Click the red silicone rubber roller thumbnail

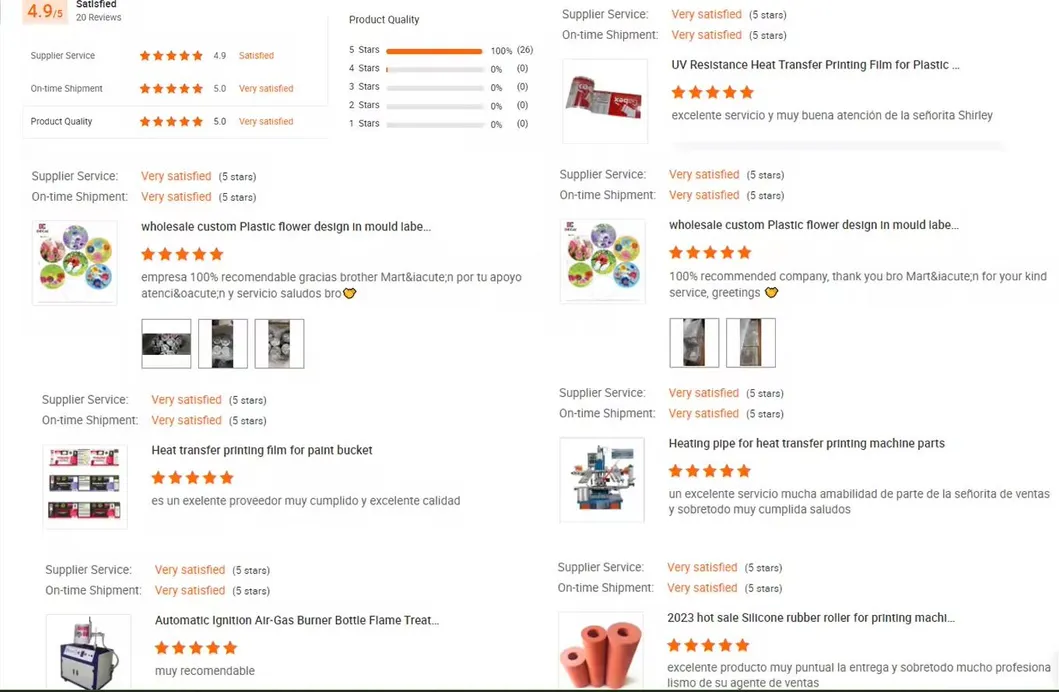600,650
